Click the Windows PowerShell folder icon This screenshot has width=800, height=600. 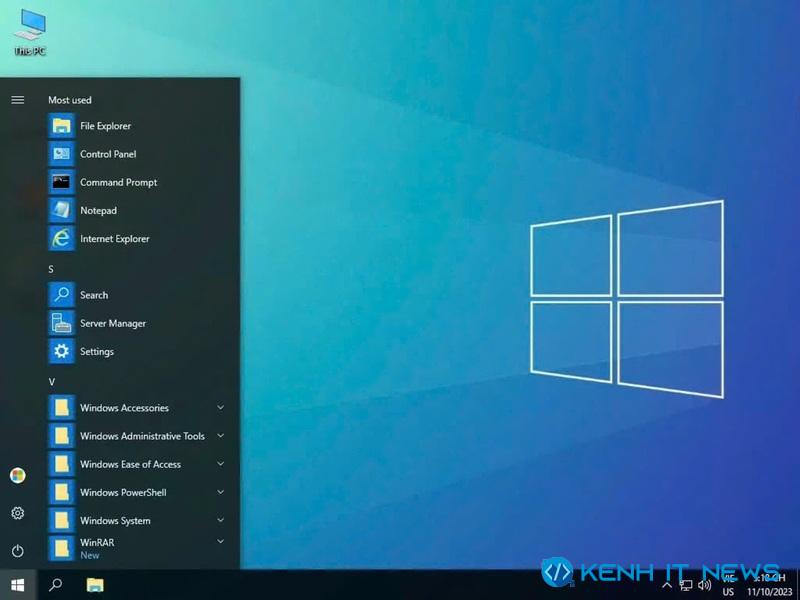click(x=62, y=492)
